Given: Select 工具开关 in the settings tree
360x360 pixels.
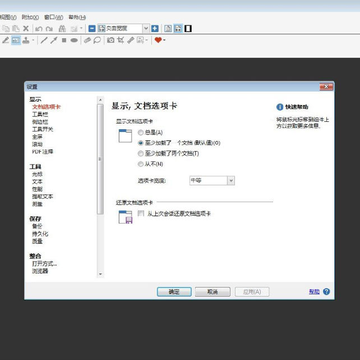Looking at the screenshot, I should click(43, 129).
